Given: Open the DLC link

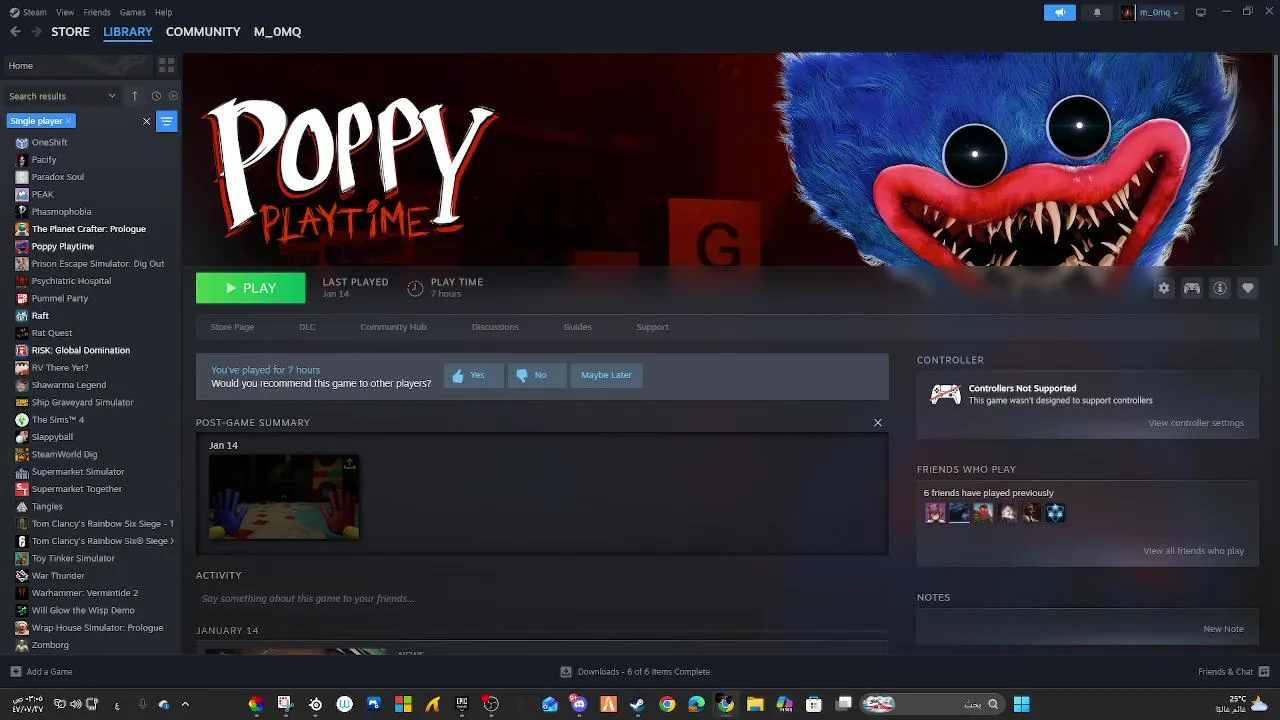Looking at the screenshot, I should click(307, 327).
